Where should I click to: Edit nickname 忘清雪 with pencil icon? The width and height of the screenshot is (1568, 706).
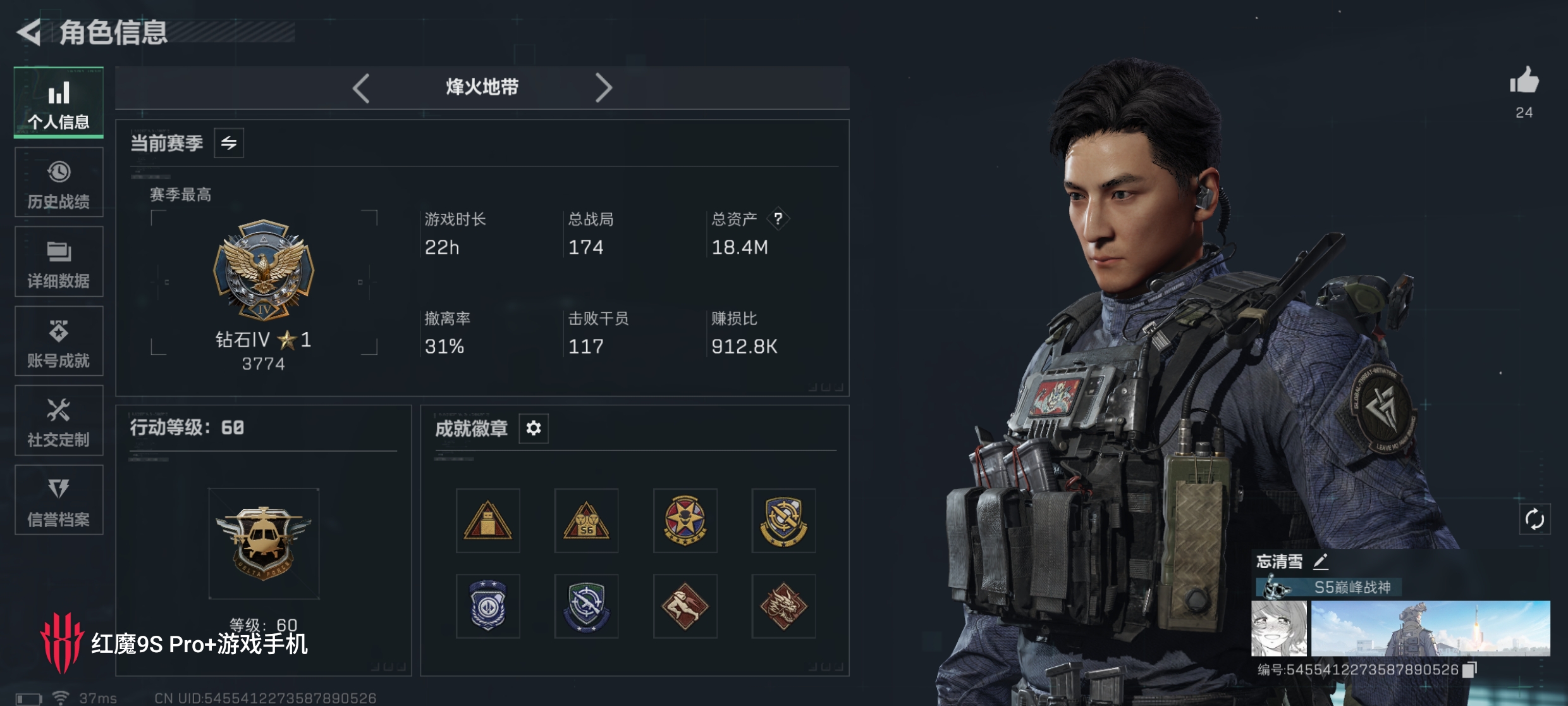coord(1321,561)
